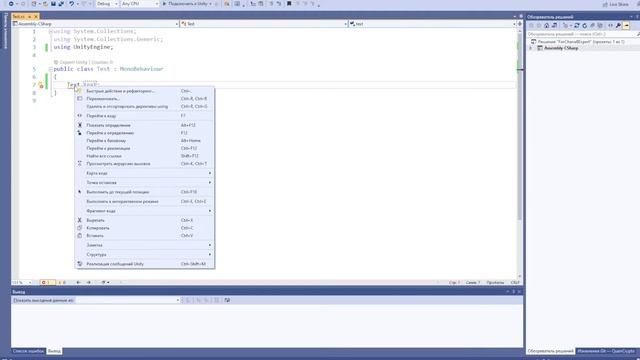Click the Sync icon in Solution Explorer
Image resolution: width=640 pixels, height=360 pixels.
(577, 26)
